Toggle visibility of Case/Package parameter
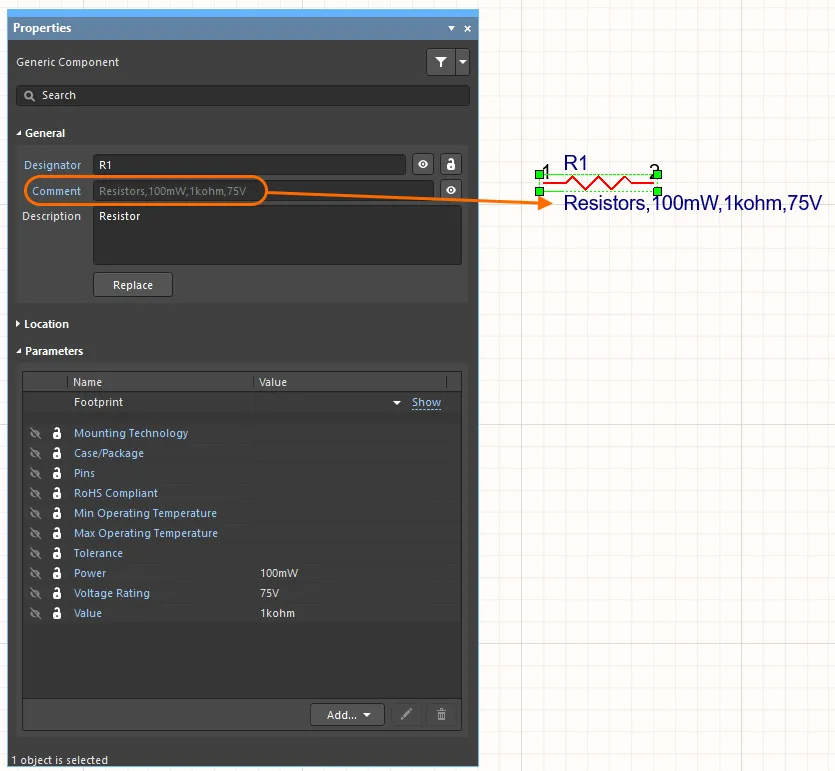Viewport: 835px width, 771px height. point(35,454)
